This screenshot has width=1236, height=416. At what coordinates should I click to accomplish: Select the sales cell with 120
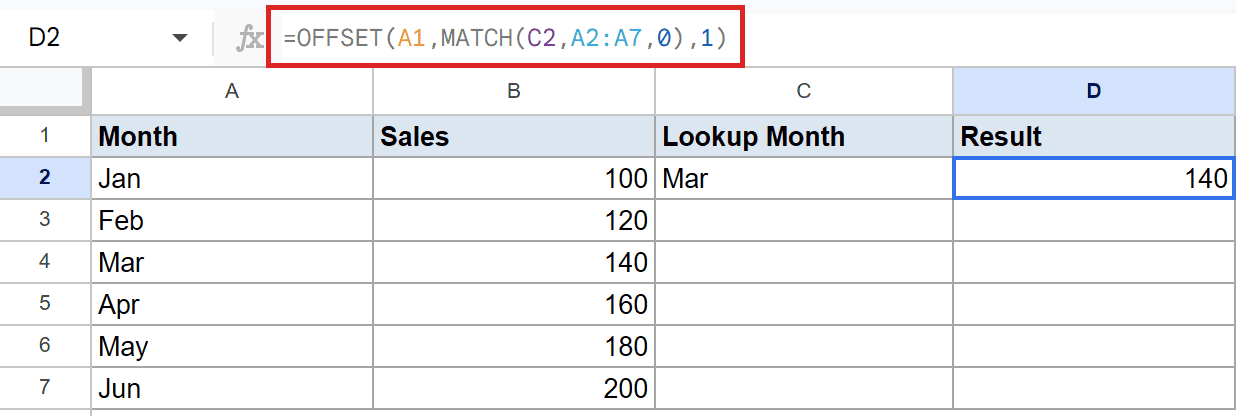[x=514, y=220]
